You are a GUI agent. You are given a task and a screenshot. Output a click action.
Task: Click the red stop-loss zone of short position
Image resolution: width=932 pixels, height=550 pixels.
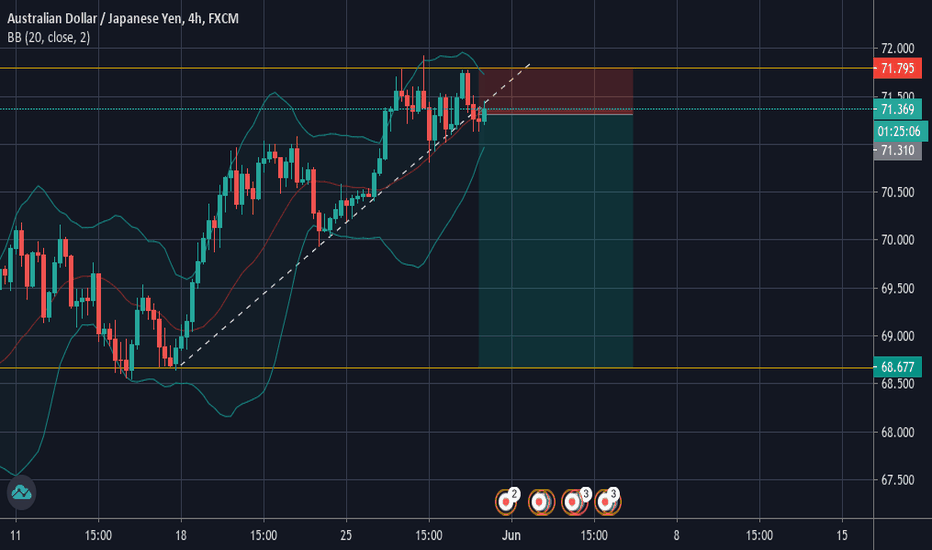point(556,90)
